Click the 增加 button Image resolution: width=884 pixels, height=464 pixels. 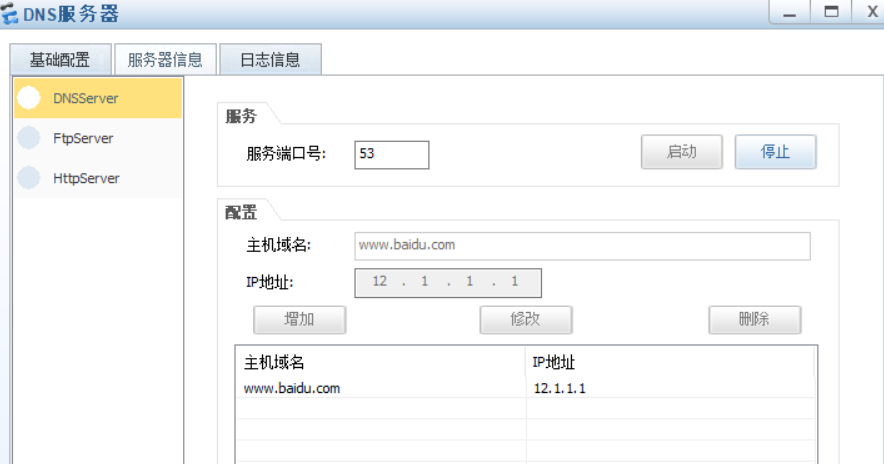[x=299, y=320]
